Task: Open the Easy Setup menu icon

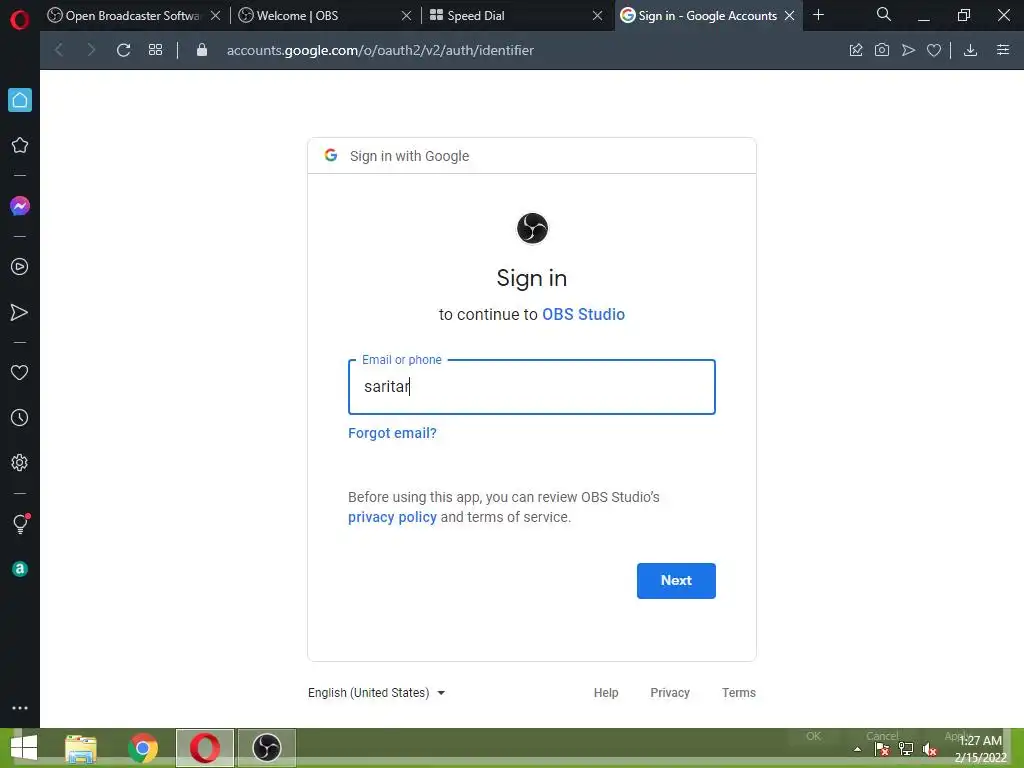Action: coord(1003,50)
